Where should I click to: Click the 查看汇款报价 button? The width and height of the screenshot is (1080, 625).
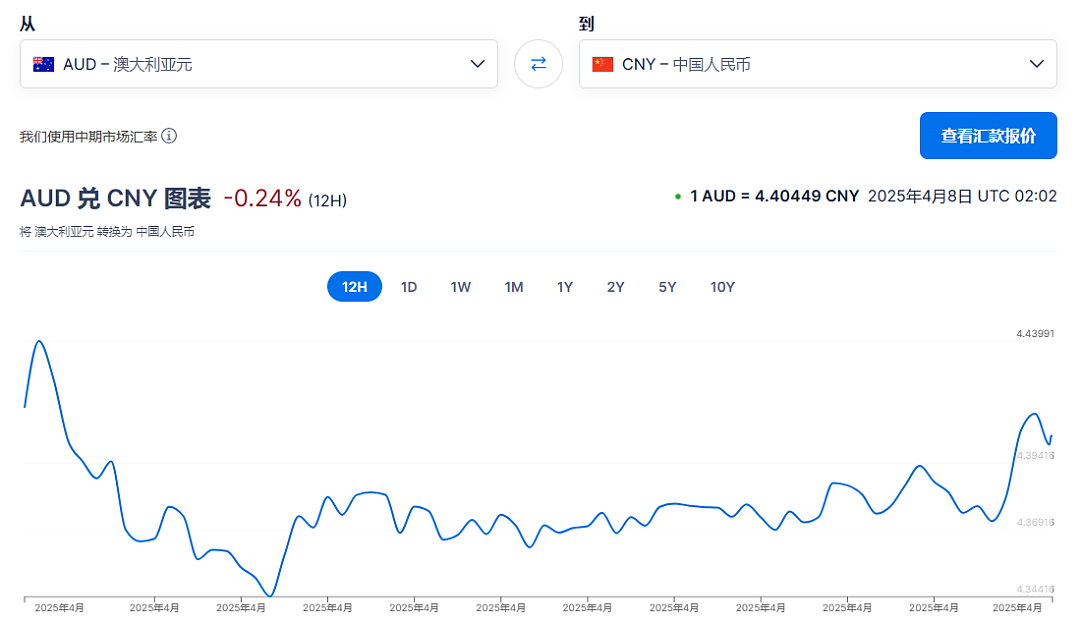[988, 136]
